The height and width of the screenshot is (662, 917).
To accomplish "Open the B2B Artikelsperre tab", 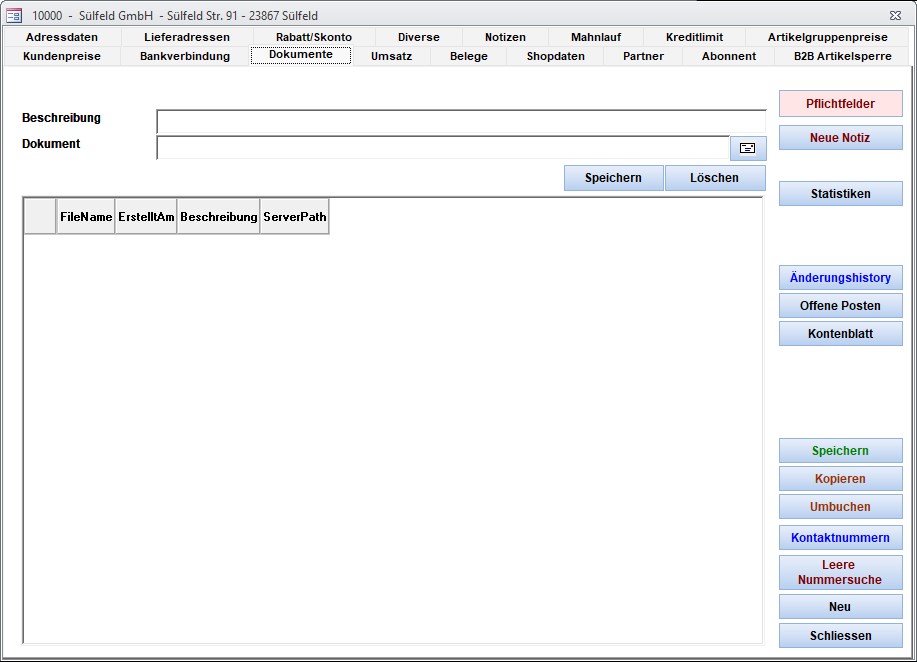I will tap(842, 56).
